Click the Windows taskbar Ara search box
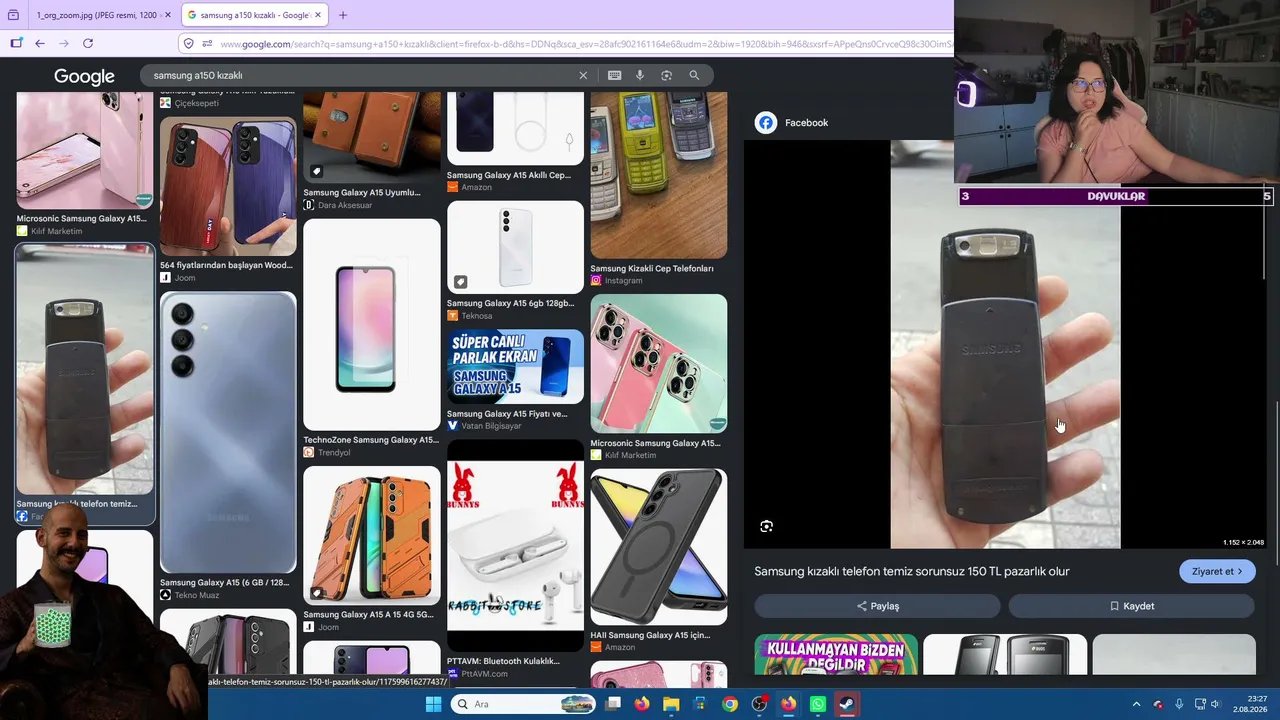Image resolution: width=1280 pixels, height=720 pixels. [523, 704]
